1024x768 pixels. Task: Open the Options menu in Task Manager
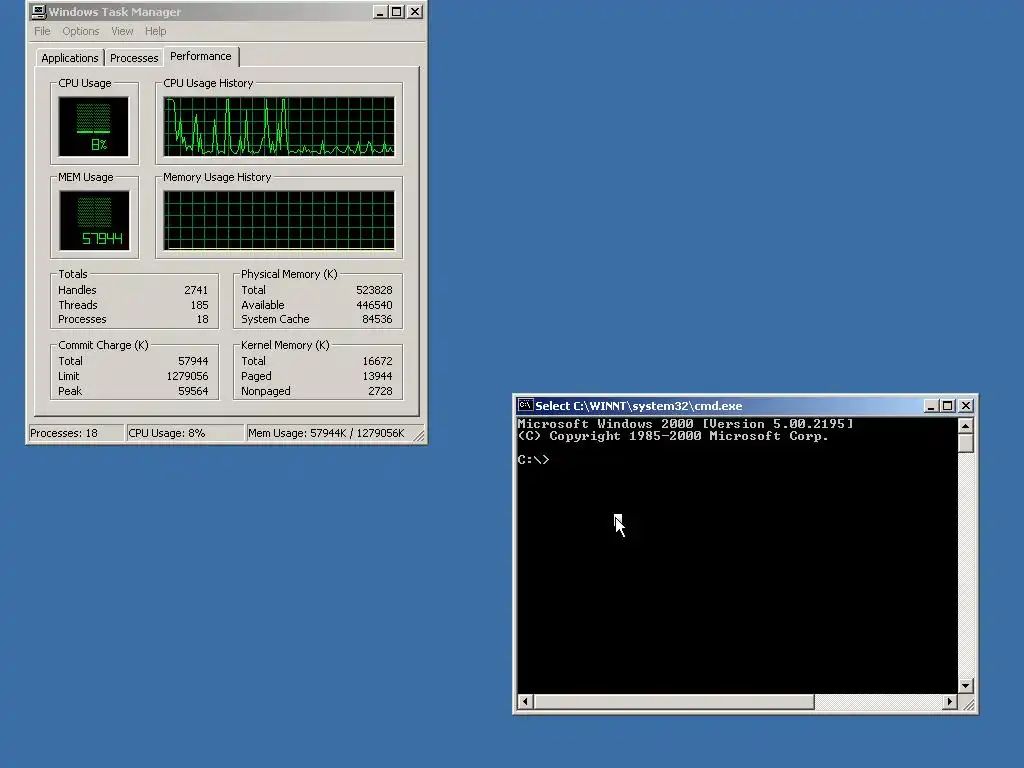coord(80,31)
